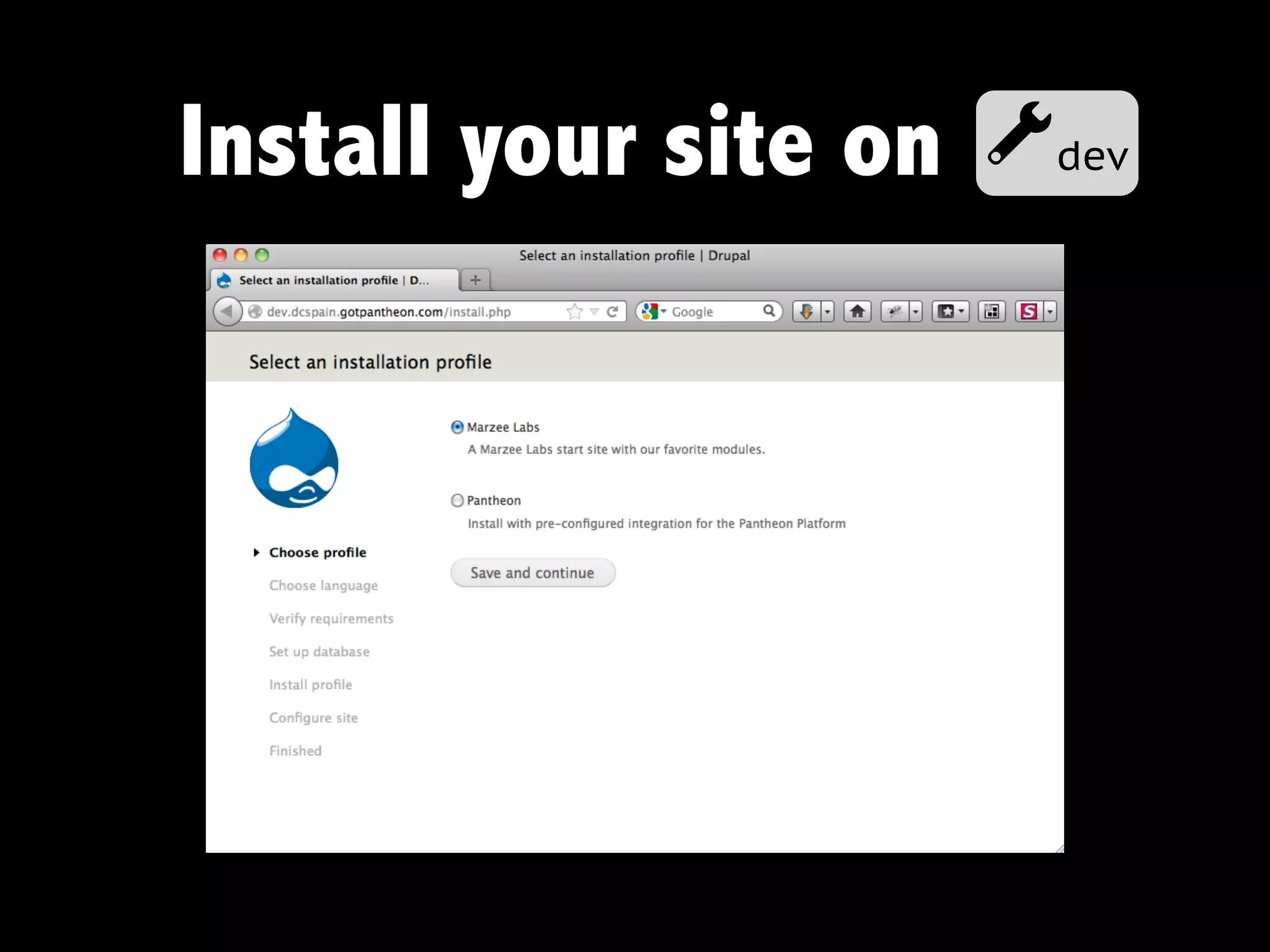Click the slide's wrench dev badge
The image size is (1270, 952).
pyautogui.click(x=1057, y=143)
